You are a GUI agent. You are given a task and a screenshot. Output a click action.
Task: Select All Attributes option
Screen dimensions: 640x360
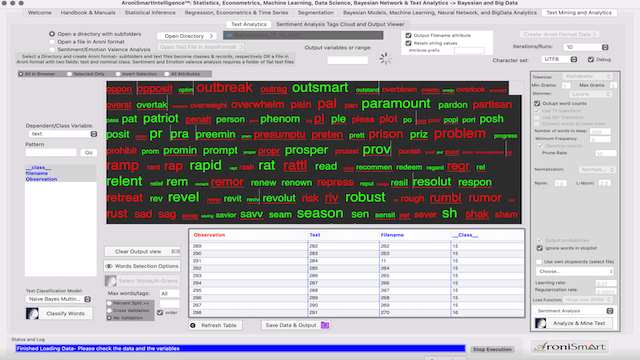click(167, 74)
